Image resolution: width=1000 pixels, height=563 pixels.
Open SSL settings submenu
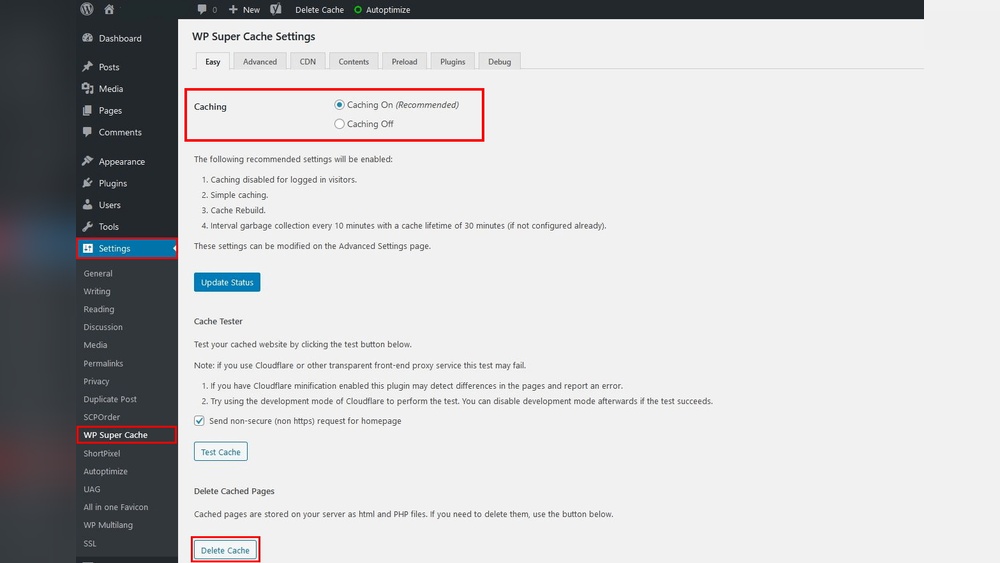pos(89,543)
